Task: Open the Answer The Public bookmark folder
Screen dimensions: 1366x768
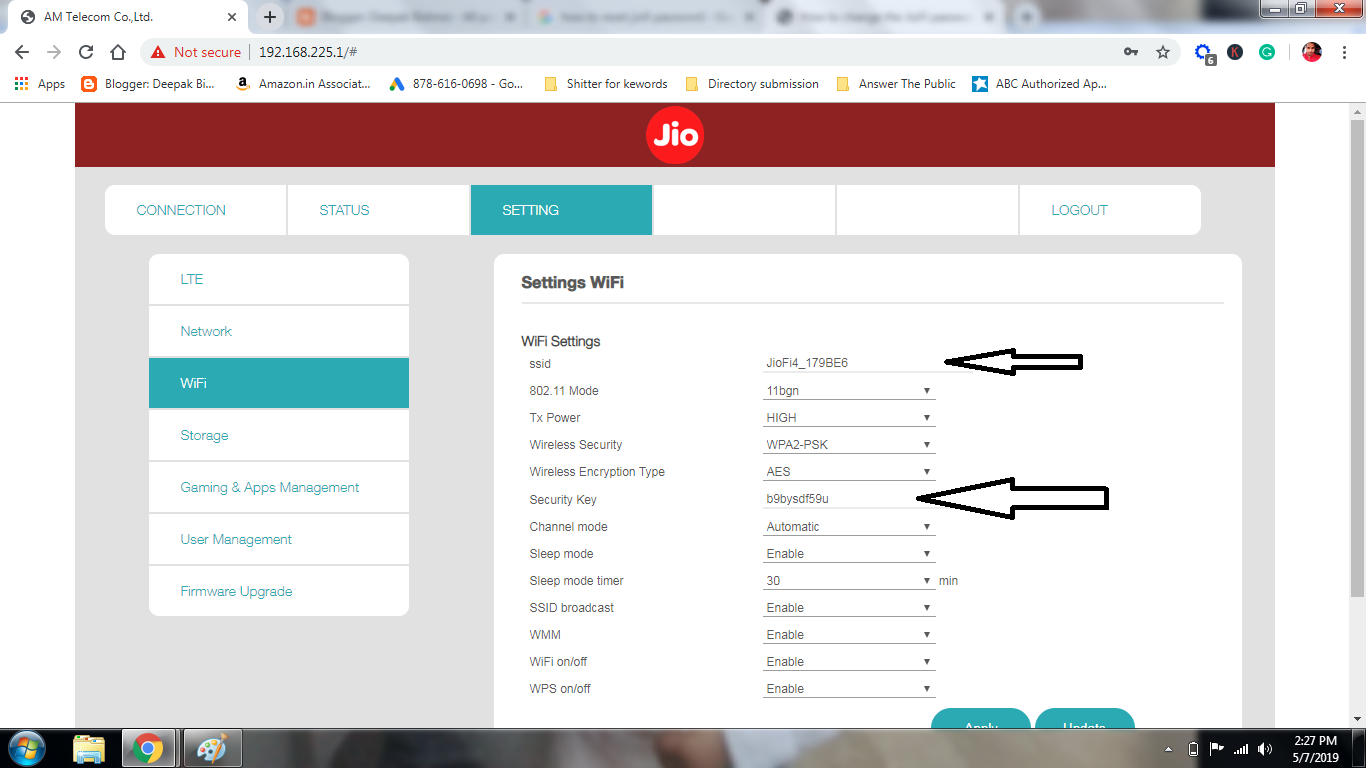Action: [896, 84]
